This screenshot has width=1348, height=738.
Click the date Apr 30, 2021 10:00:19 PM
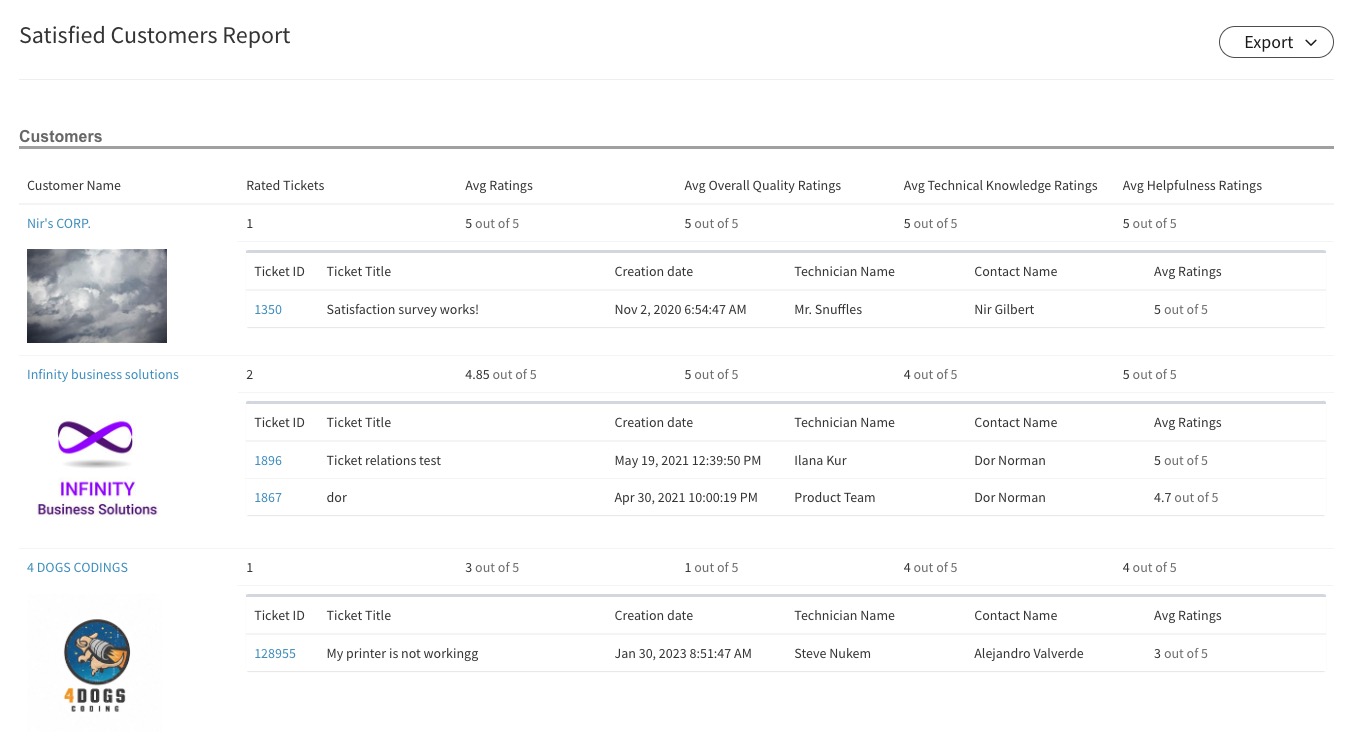click(x=686, y=498)
